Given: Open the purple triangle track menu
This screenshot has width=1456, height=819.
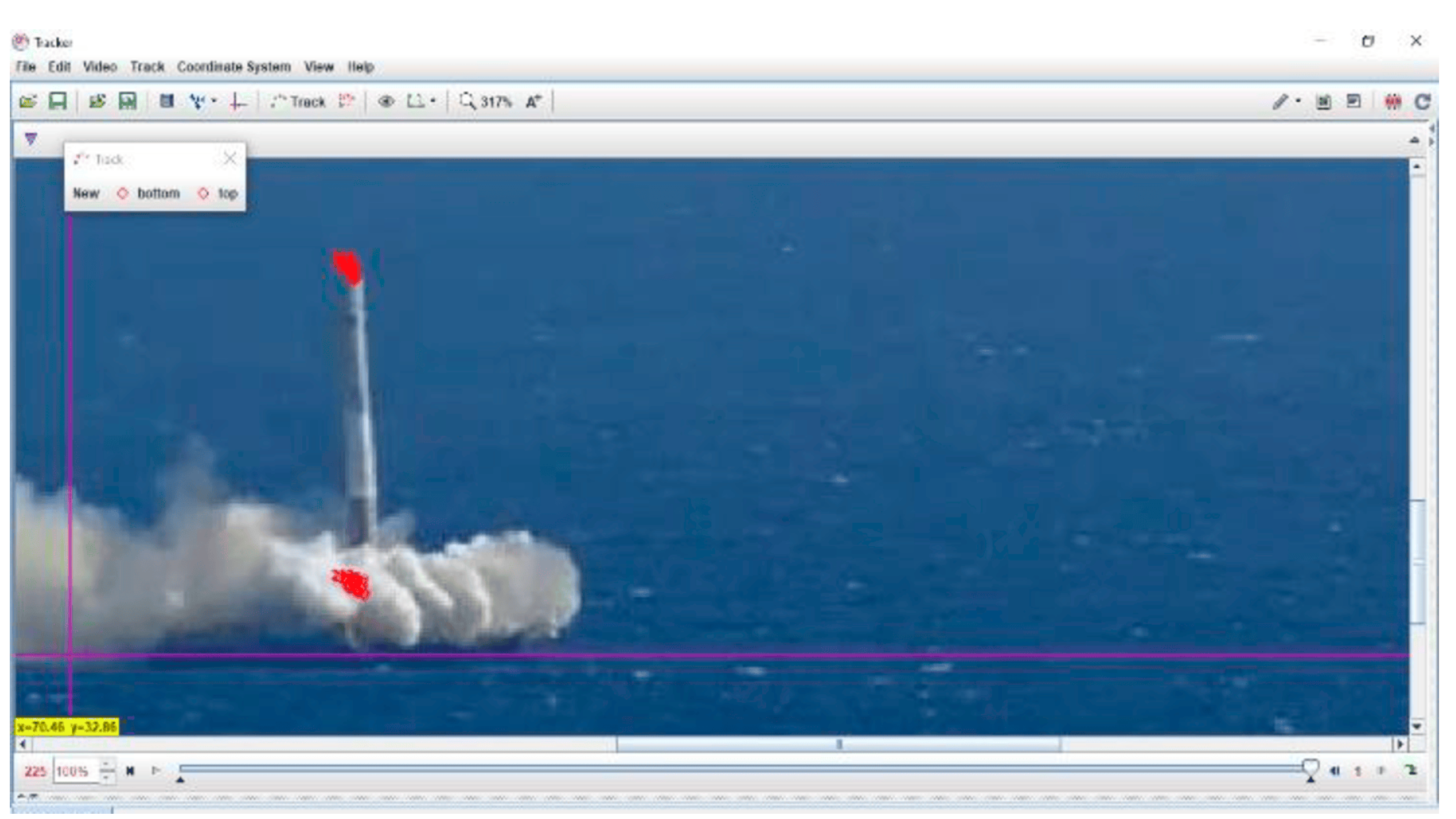Looking at the screenshot, I should pos(31,138).
